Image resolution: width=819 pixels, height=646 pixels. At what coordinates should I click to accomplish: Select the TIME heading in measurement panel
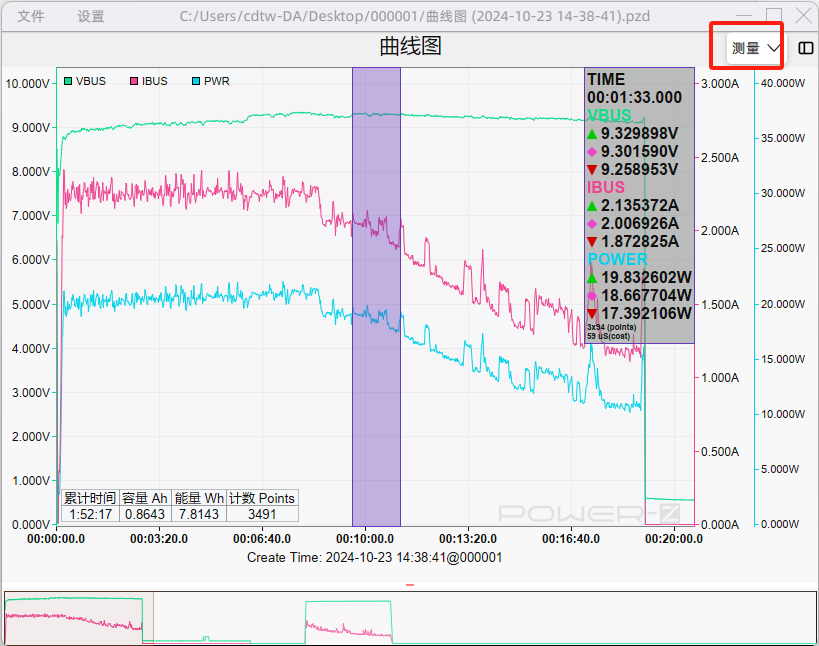coord(606,80)
